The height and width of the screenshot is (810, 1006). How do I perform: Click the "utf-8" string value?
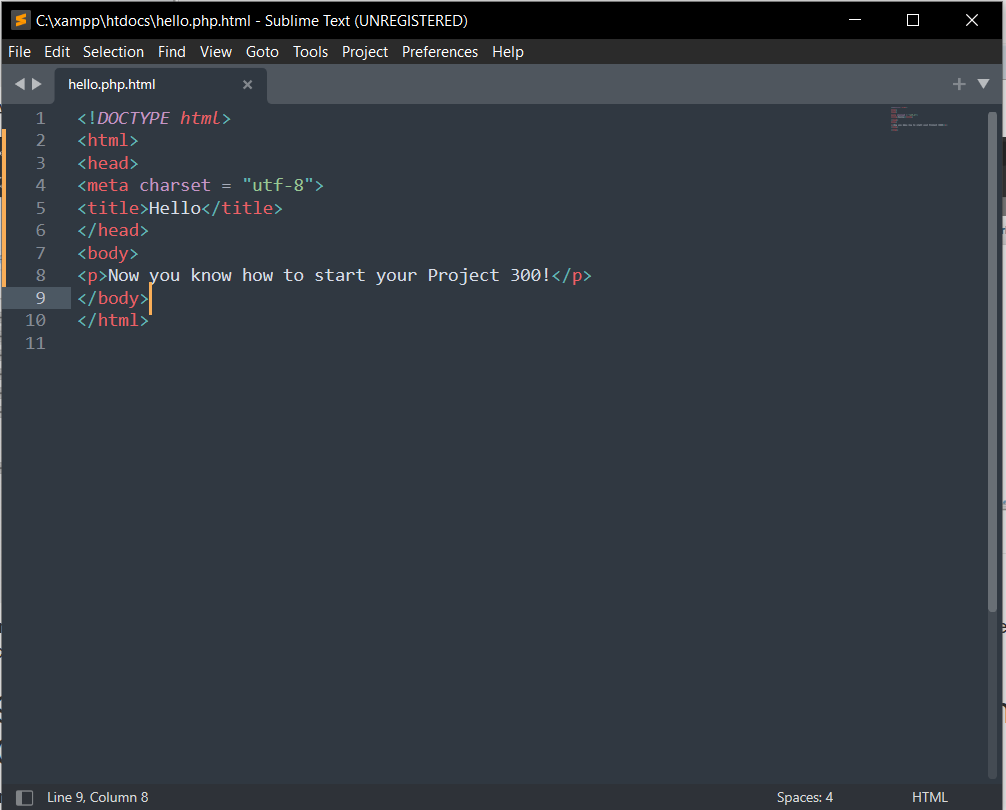click(x=278, y=185)
